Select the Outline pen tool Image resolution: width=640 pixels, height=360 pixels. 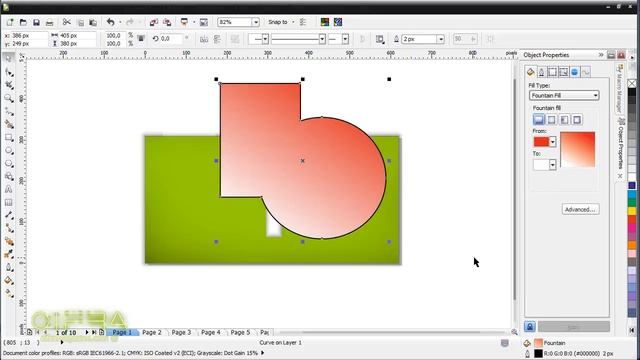9,268
